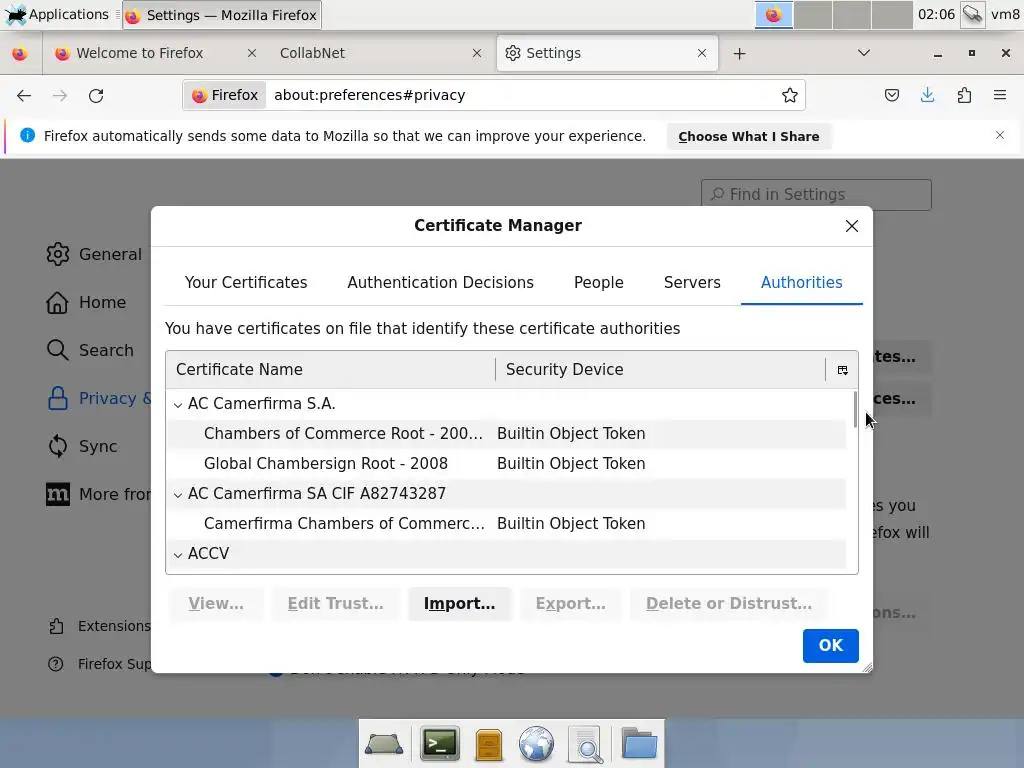Collapse the ACCV group
This screenshot has height=768, width=1024.
click(178, 555)
